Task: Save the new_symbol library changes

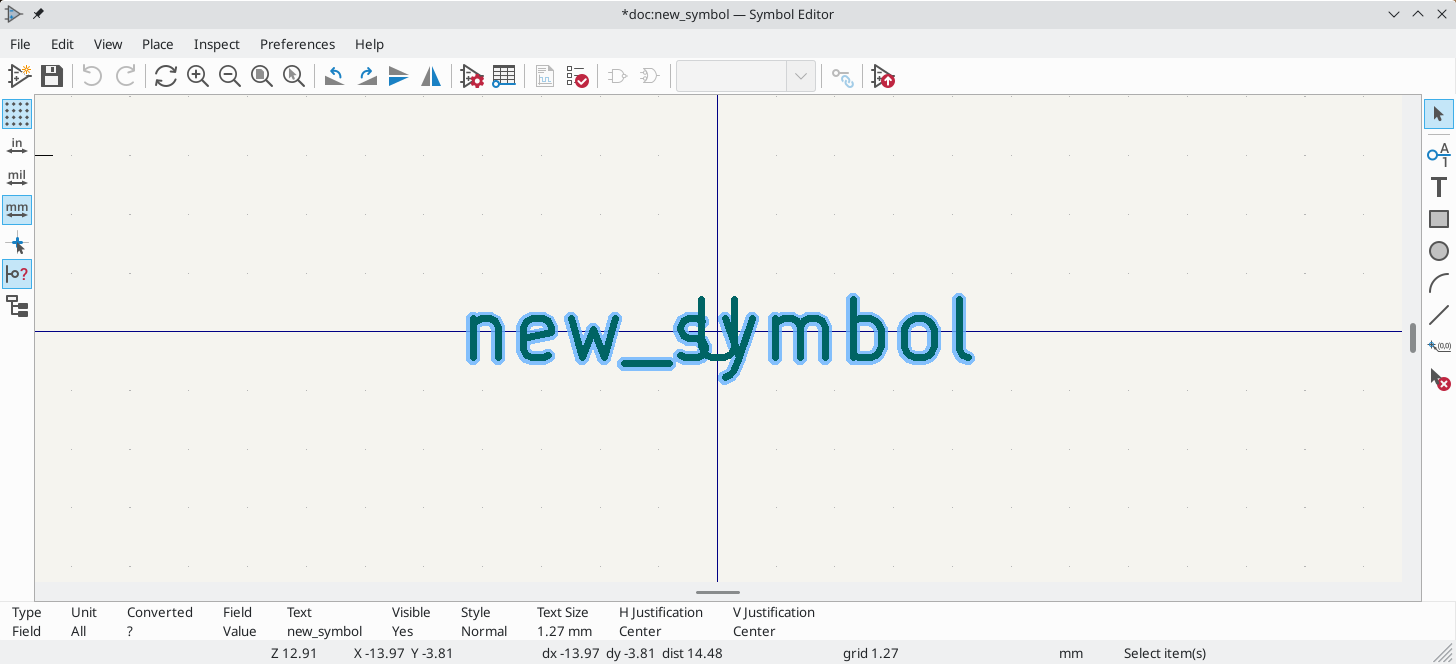Action: click(x=51, y=76)
